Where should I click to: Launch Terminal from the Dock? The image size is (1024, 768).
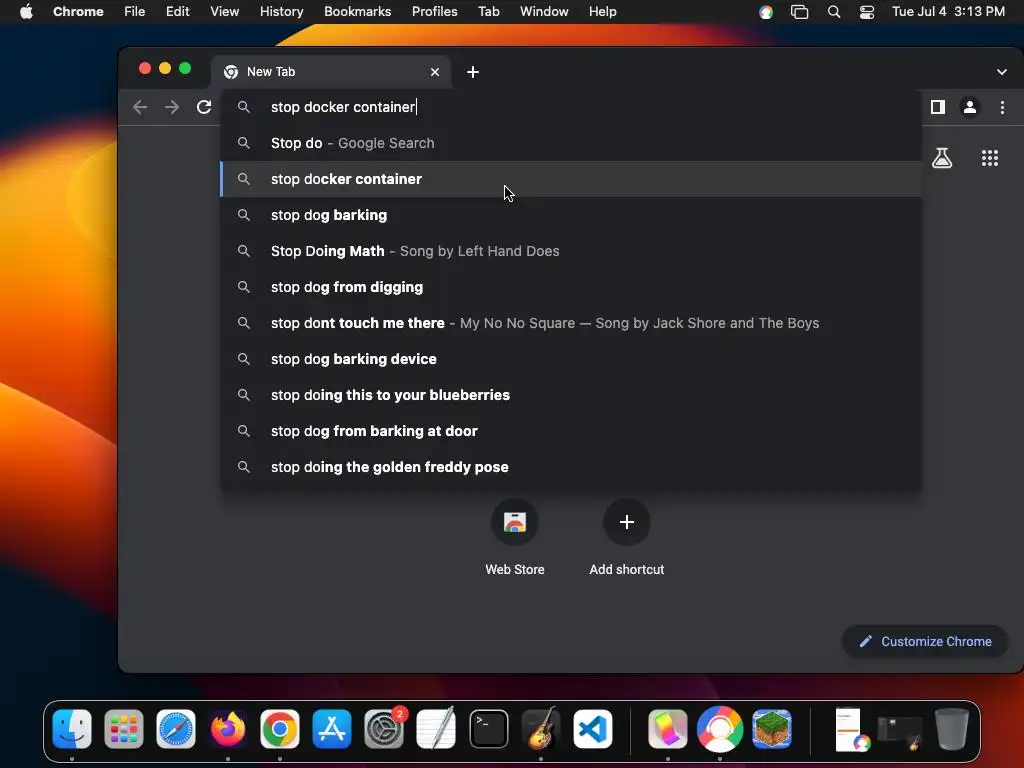[x=488, y=729]
